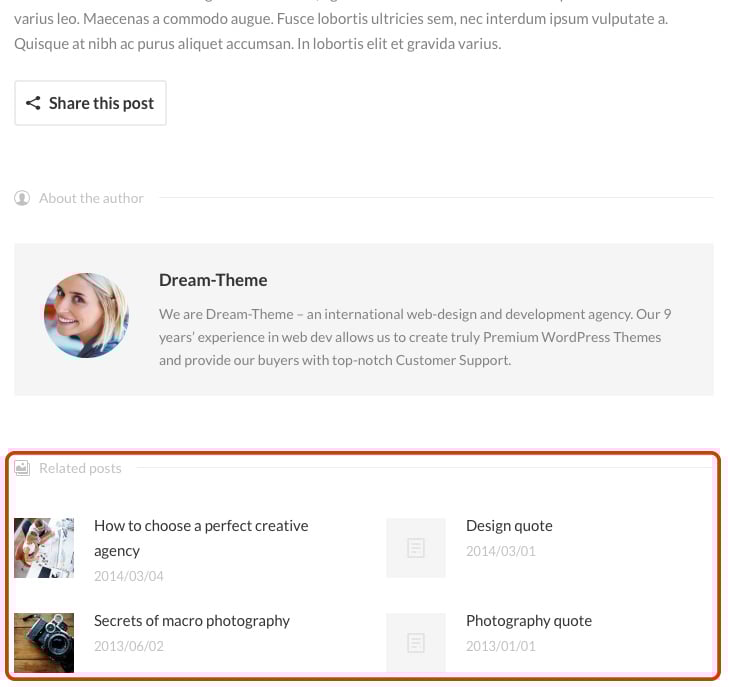This screenshot has width=729, height=687.
Task: Open the Photography quote post link
Action: point(529,621)
